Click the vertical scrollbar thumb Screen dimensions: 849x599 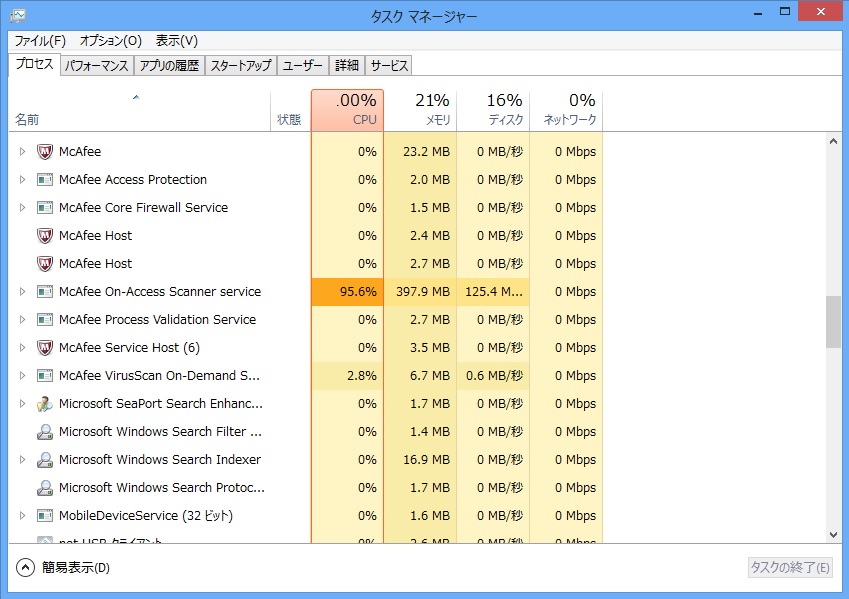[833, 321]
